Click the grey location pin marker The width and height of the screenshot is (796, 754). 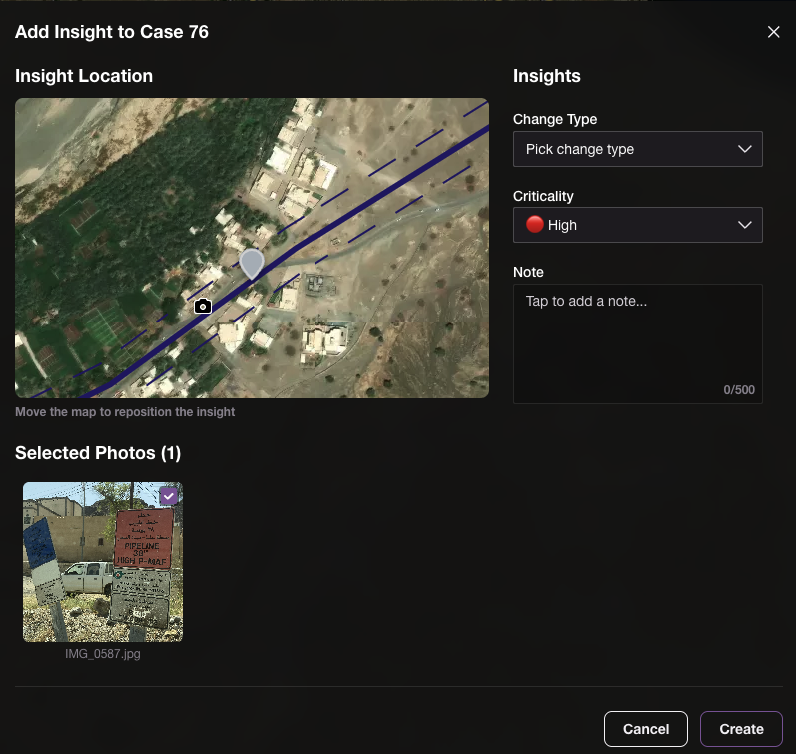tap(252, 264)
